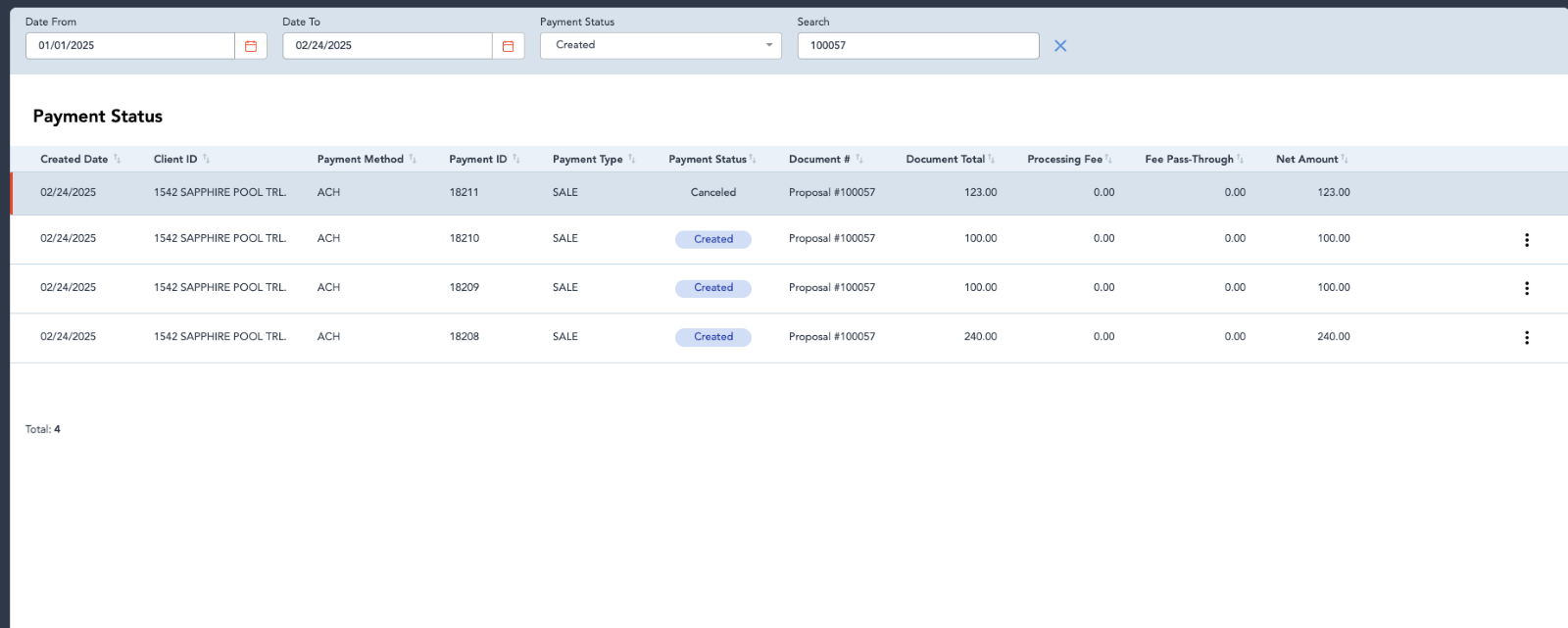Click the Payment Status page heading
Viewport: 1568px width, 628px height.
(98, 117)
